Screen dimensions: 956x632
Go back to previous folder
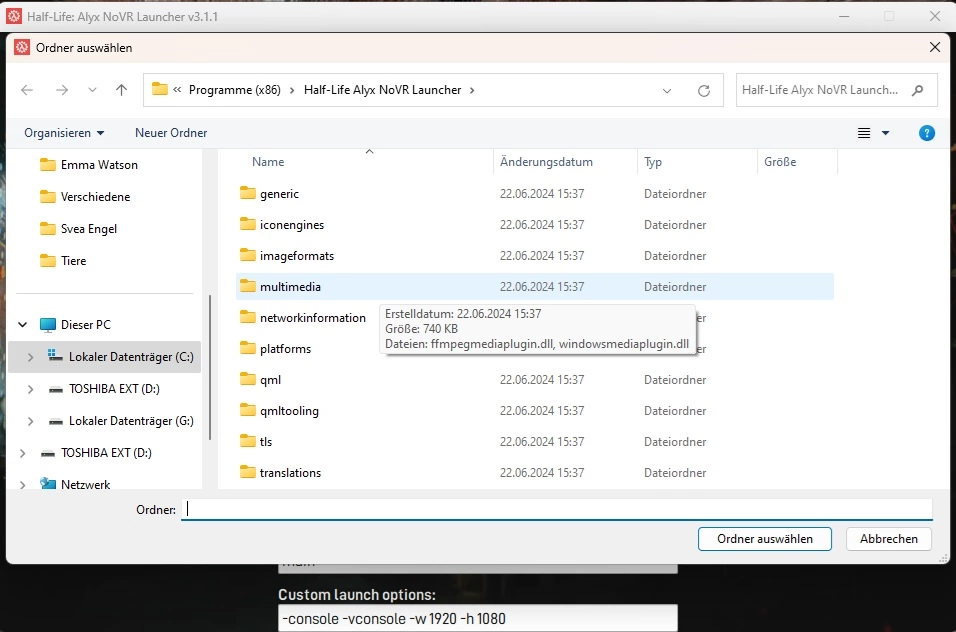click(x=27, y=90)
